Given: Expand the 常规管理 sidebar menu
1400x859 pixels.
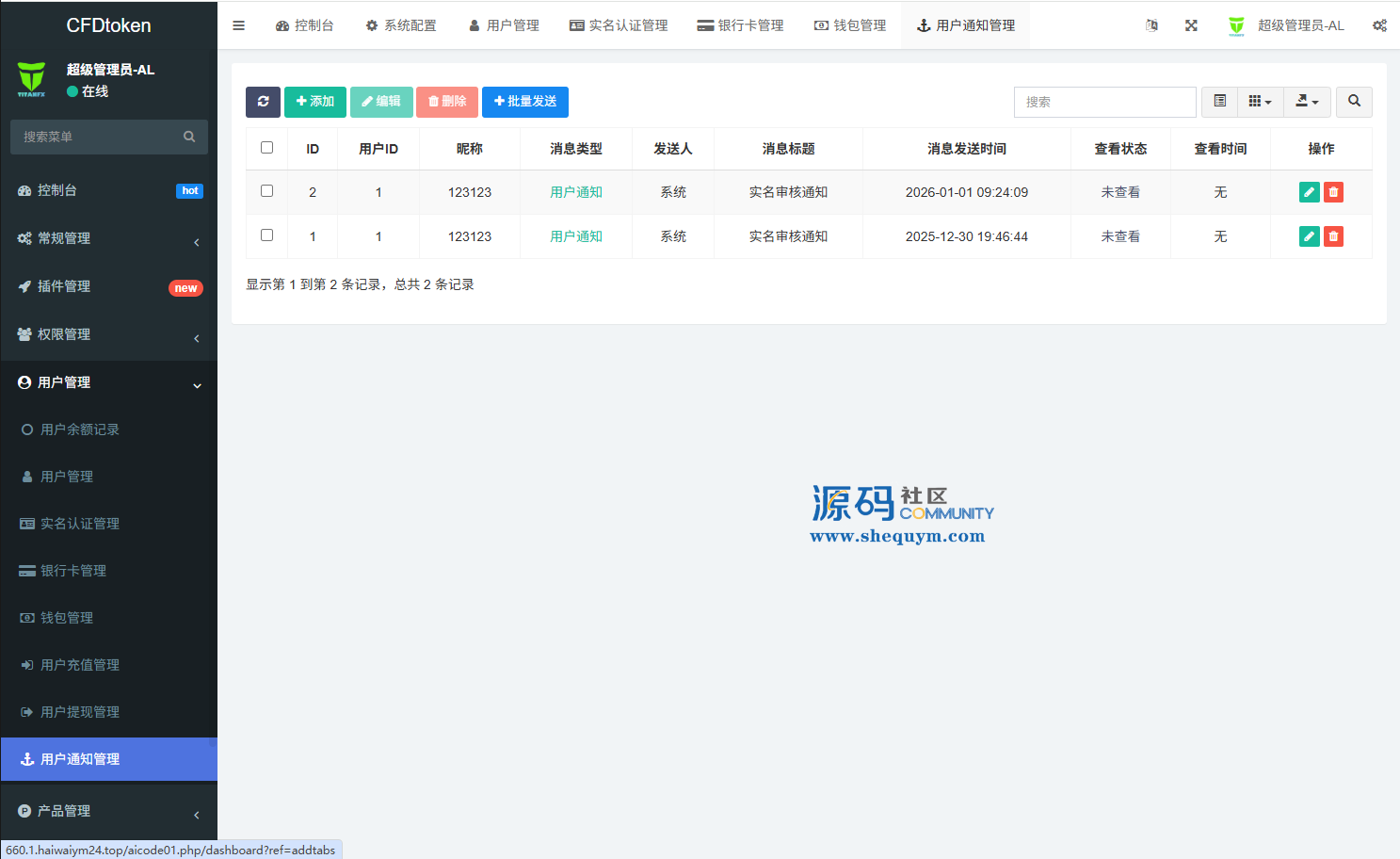Looking at the screenshot, I should coord(108,239).
